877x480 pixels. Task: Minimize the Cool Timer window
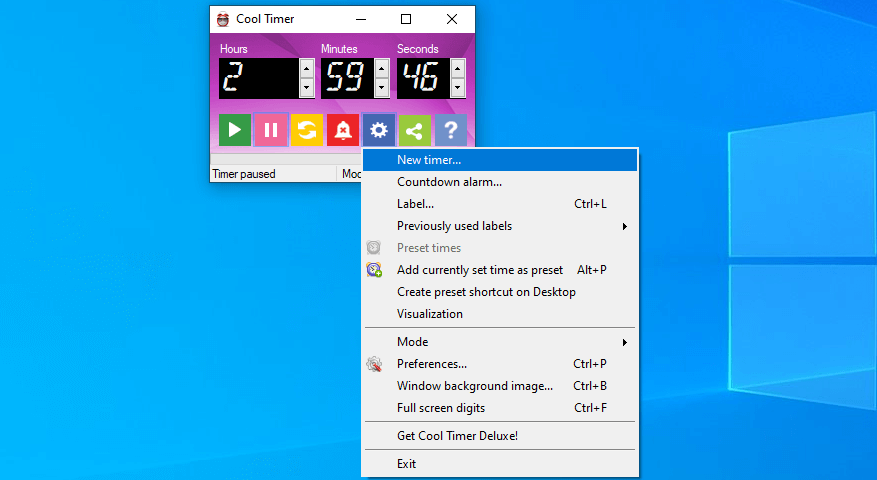click(361, 19)
